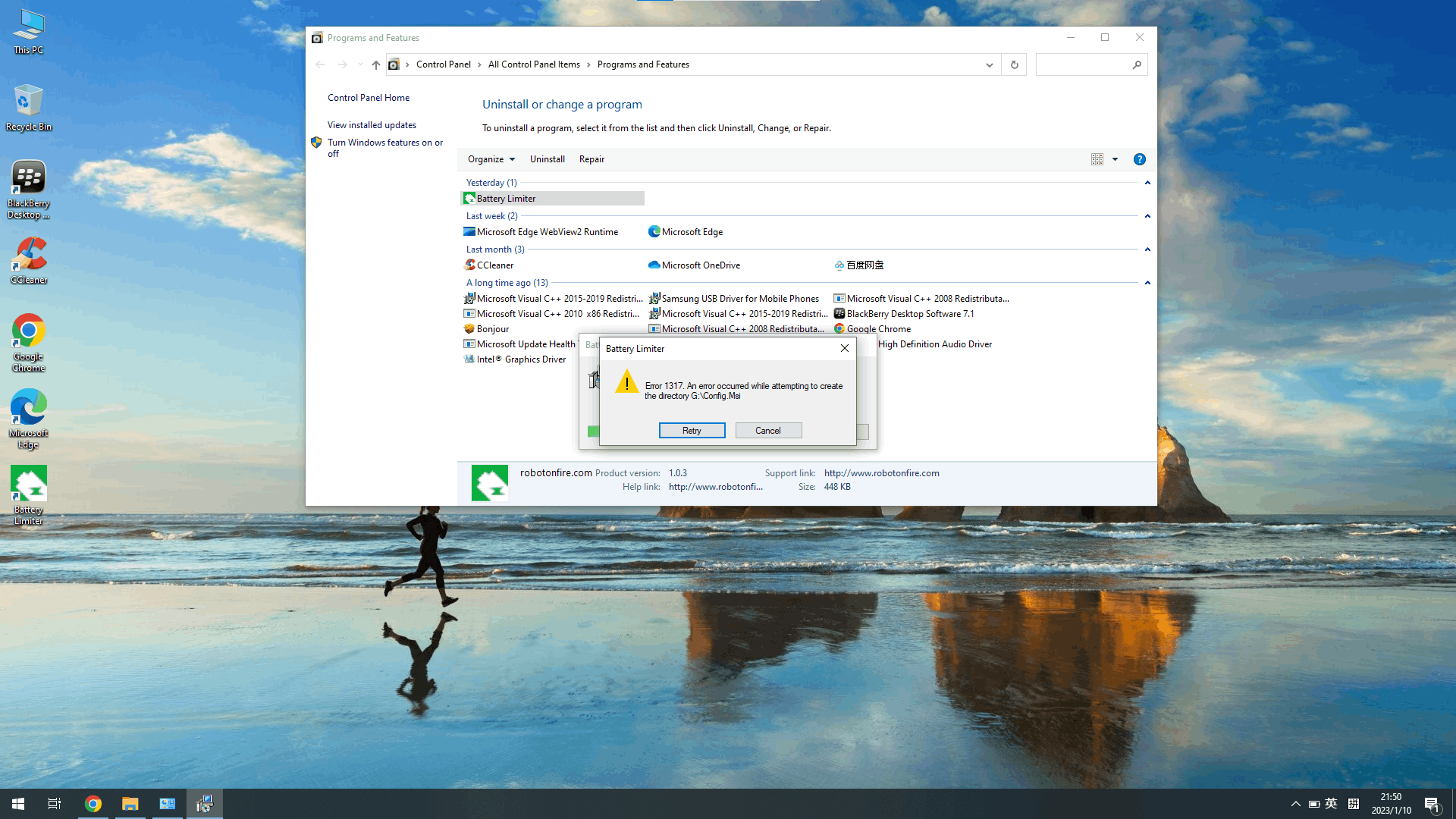1456x819 pixels.
Task: Click the Programs and Features search box
Action: tap(1083, 64)
